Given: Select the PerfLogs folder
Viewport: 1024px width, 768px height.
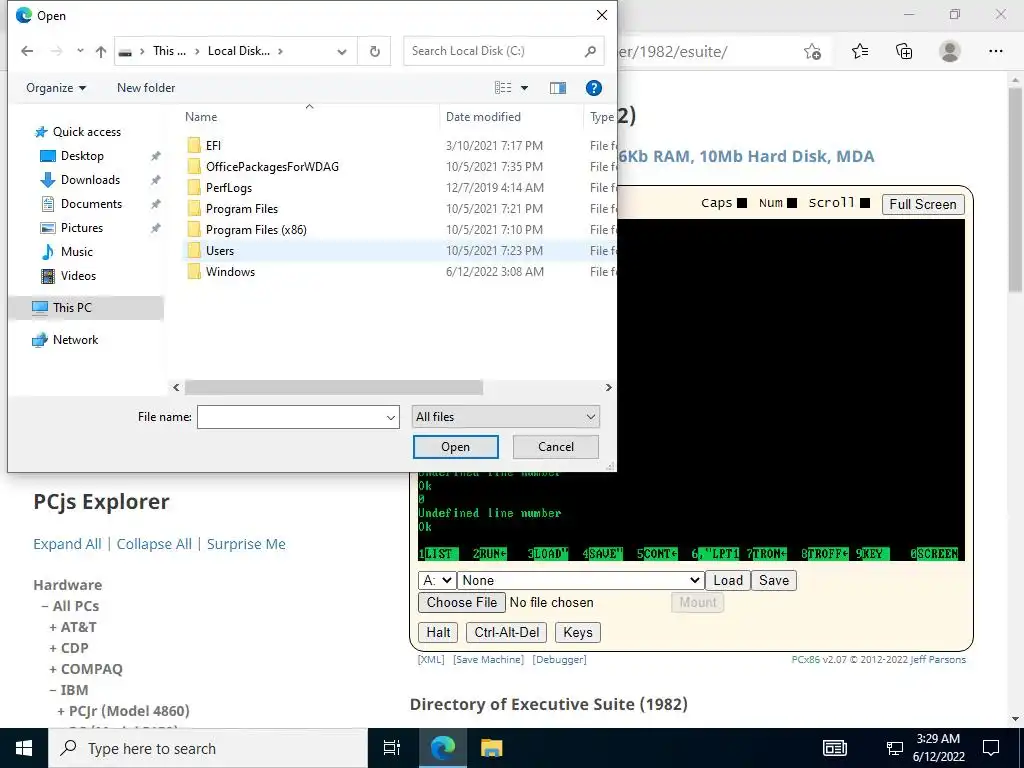Looking at the screenshot, I should [229, 187].
